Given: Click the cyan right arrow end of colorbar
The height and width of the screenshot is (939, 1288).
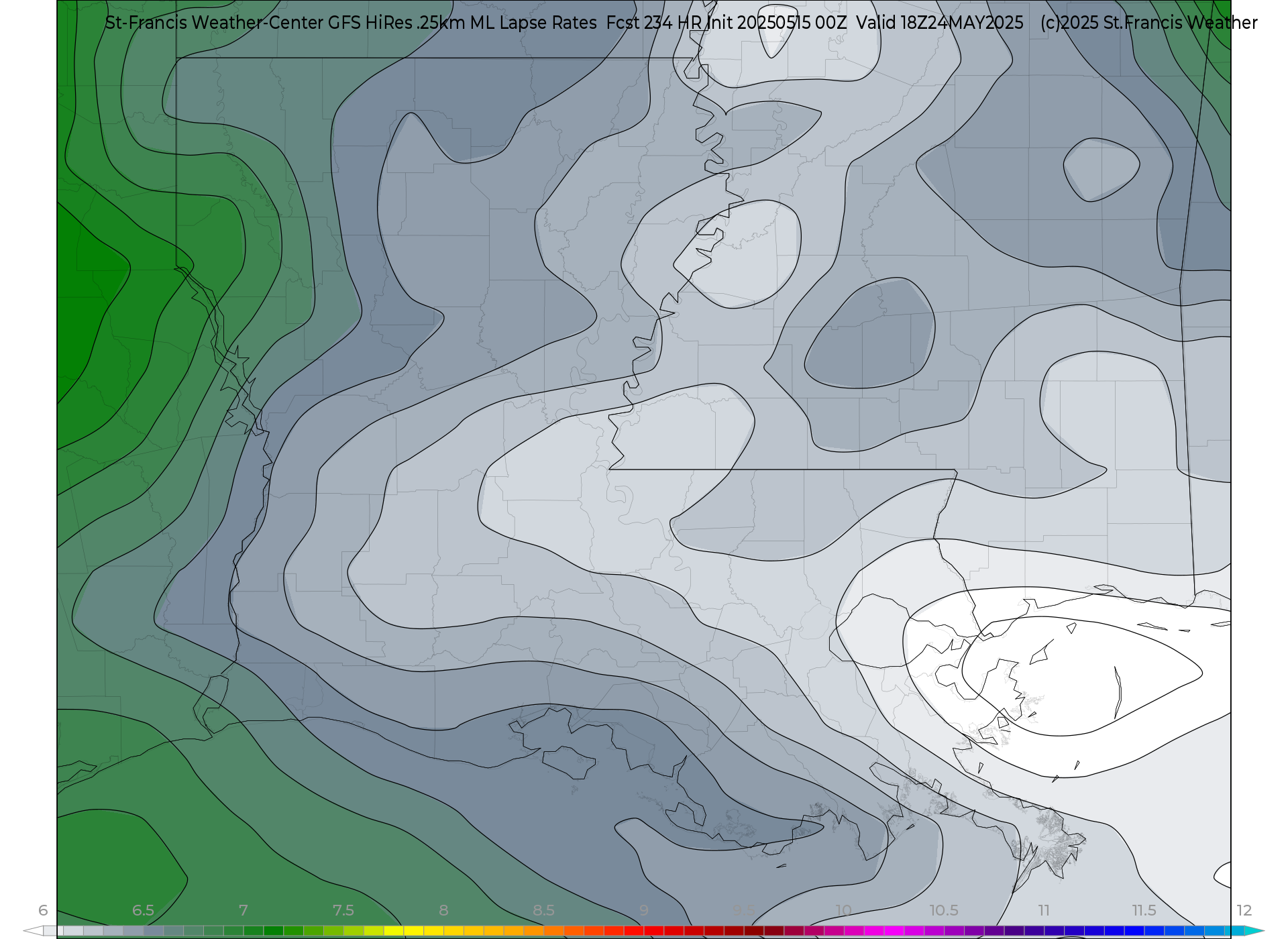Looking at the screenshot, I should [1254, 931].
